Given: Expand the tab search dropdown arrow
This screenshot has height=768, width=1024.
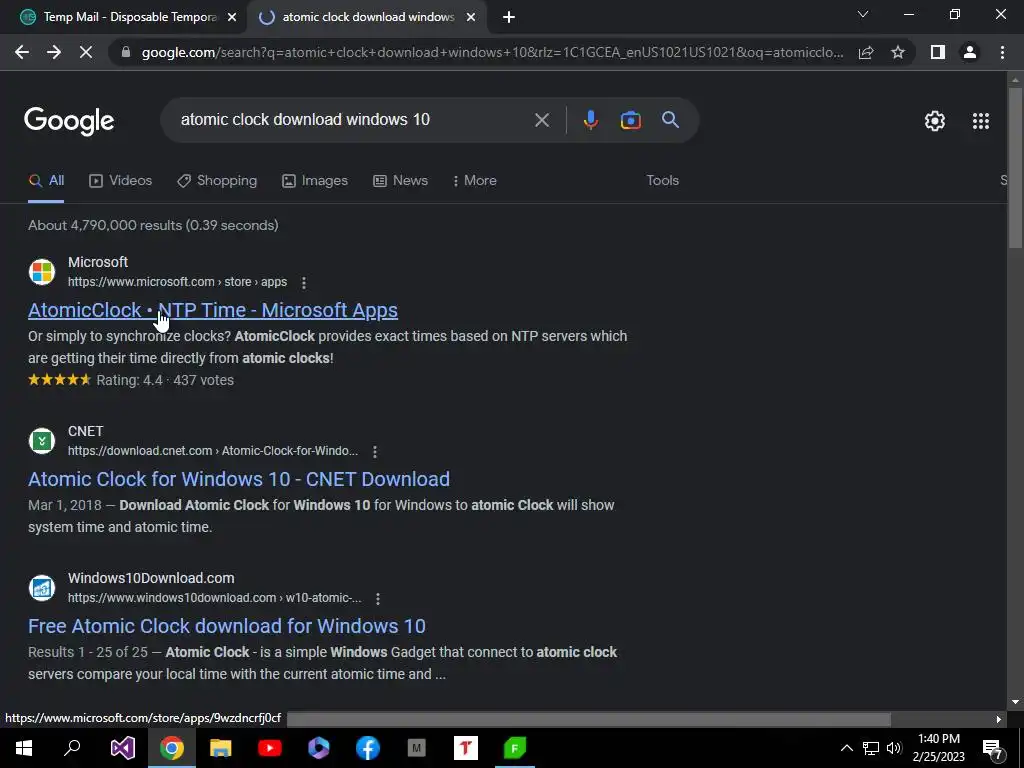Looking at the screenshot, I should coord(863,14).
